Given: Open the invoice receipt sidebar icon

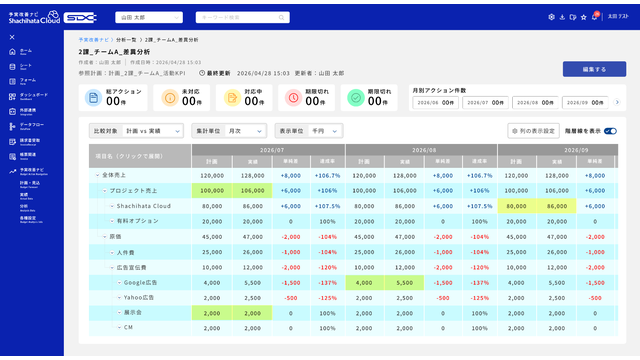Looking at the screenshot, I should [x=12, y=142].
